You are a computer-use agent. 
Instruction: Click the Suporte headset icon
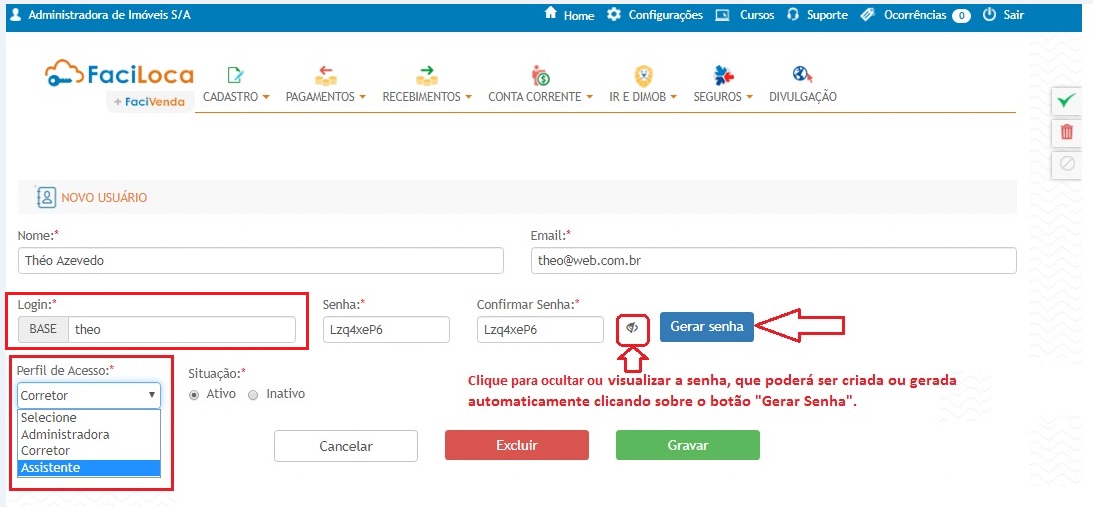click(x=793, y=15)
